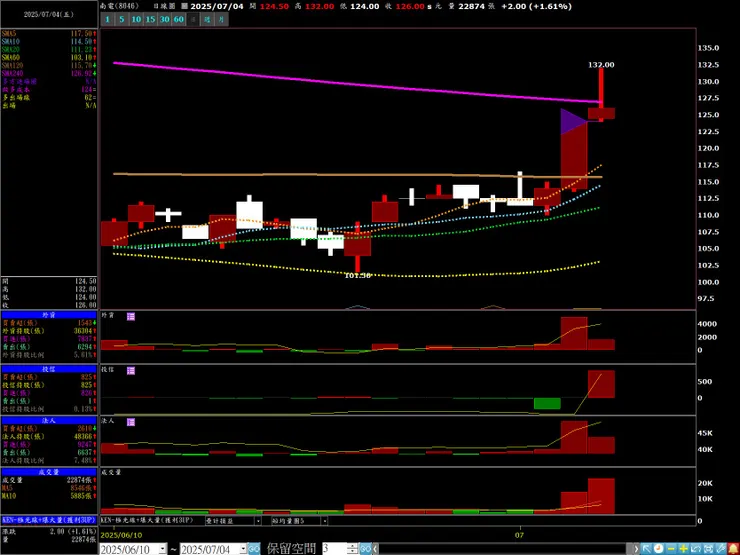The width and height of the screenshot is (740, 555).
Task: Open the end date 2025/07/04 dropdown
Action: pos(243,549)
